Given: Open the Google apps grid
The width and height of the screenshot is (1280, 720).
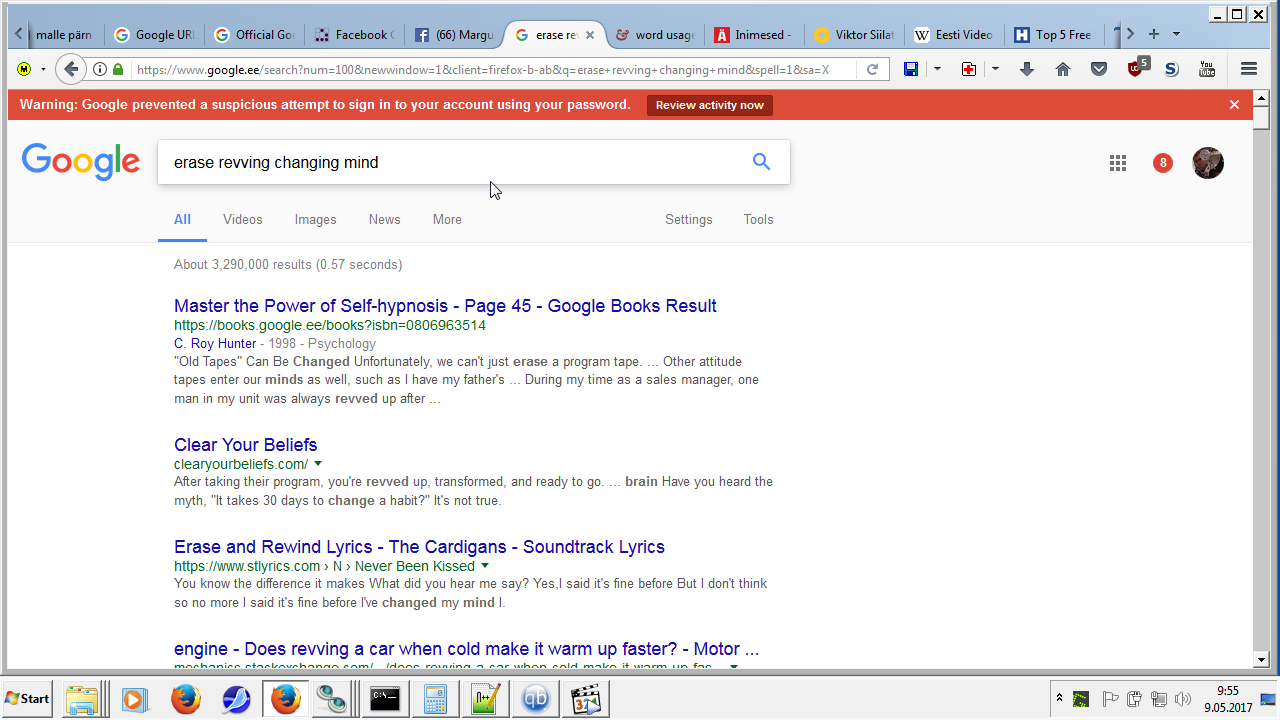Looking at the screenshot, I should pyautogui.click(x=1118, y=163).
